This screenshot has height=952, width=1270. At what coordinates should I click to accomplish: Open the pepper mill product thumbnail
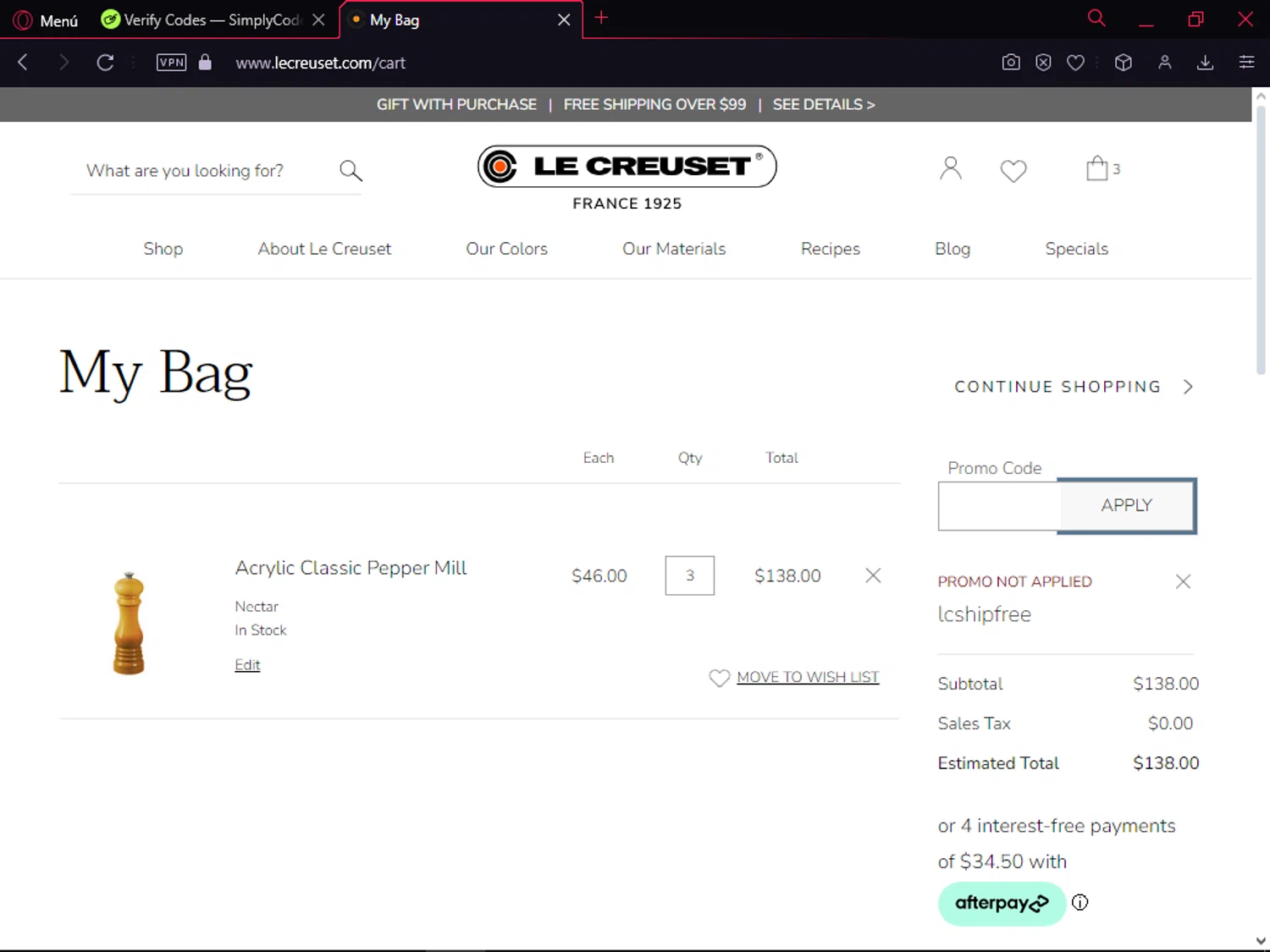pyautogui.click(x=129, y=624)
